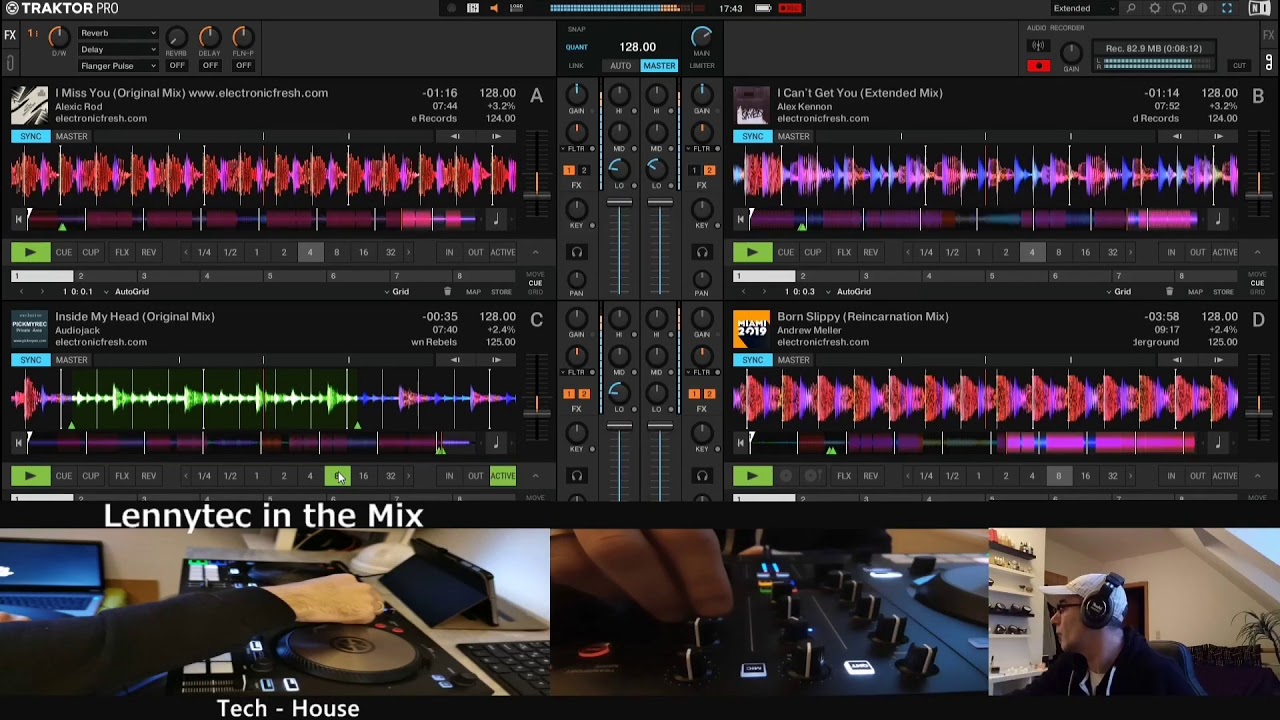Click the red REC indicator in header
This screenshot has width=1280, height=720.
pyautogui.click(x=790, y=8)
